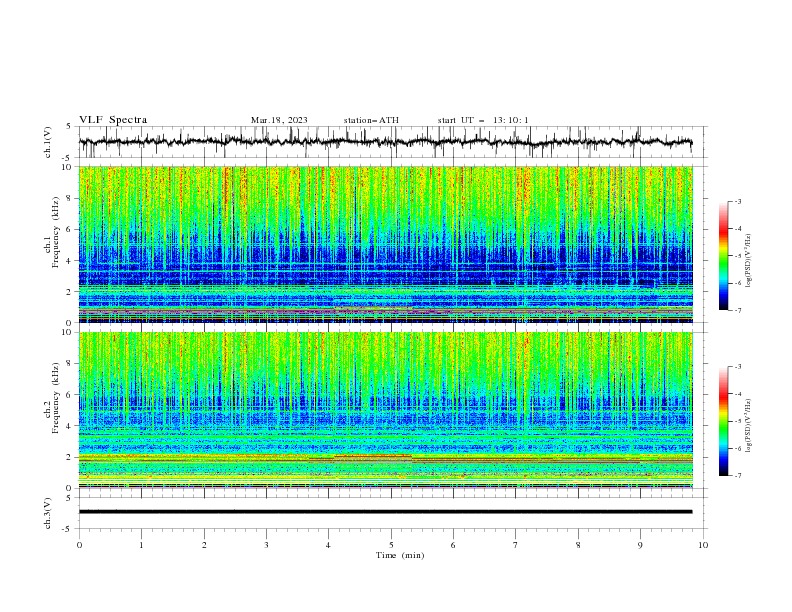792x612 pixels.
Task: Click the ch.2 "Frequency (kHz)" axis label
Action: (55, 398)
